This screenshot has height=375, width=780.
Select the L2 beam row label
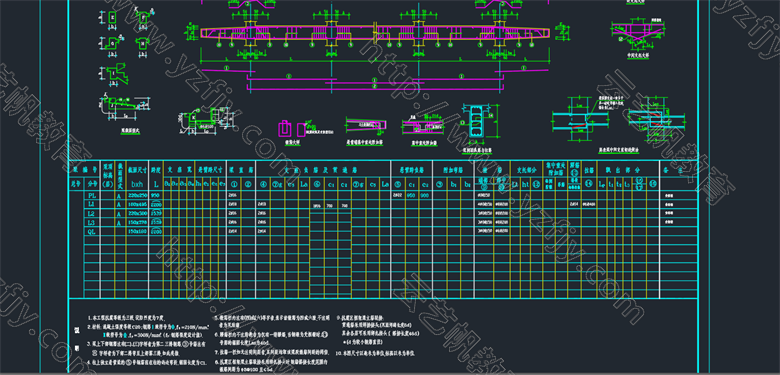coord(93,213)
